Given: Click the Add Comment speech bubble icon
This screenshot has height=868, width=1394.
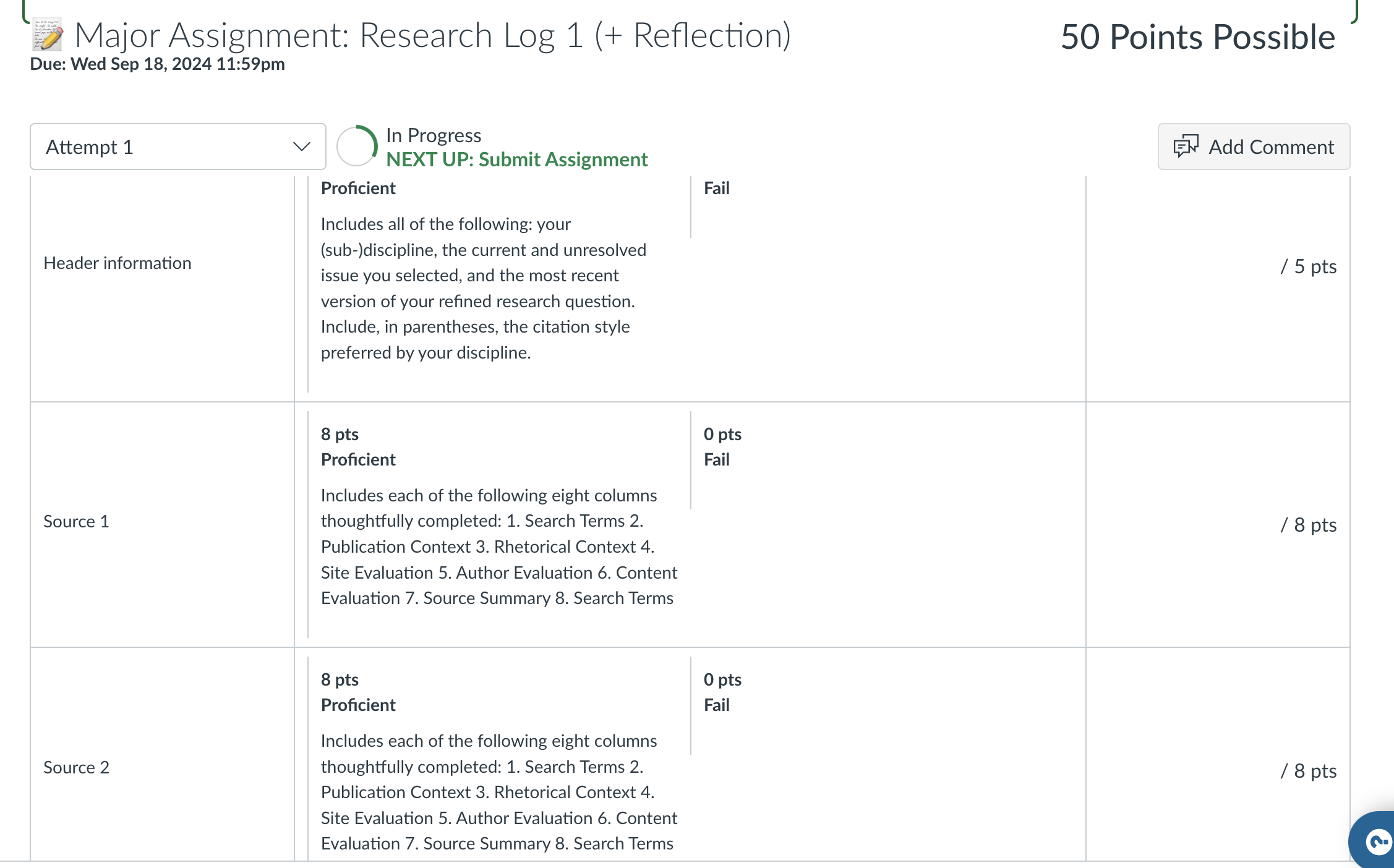Looking at the screenshot, I should point(1186,147).
